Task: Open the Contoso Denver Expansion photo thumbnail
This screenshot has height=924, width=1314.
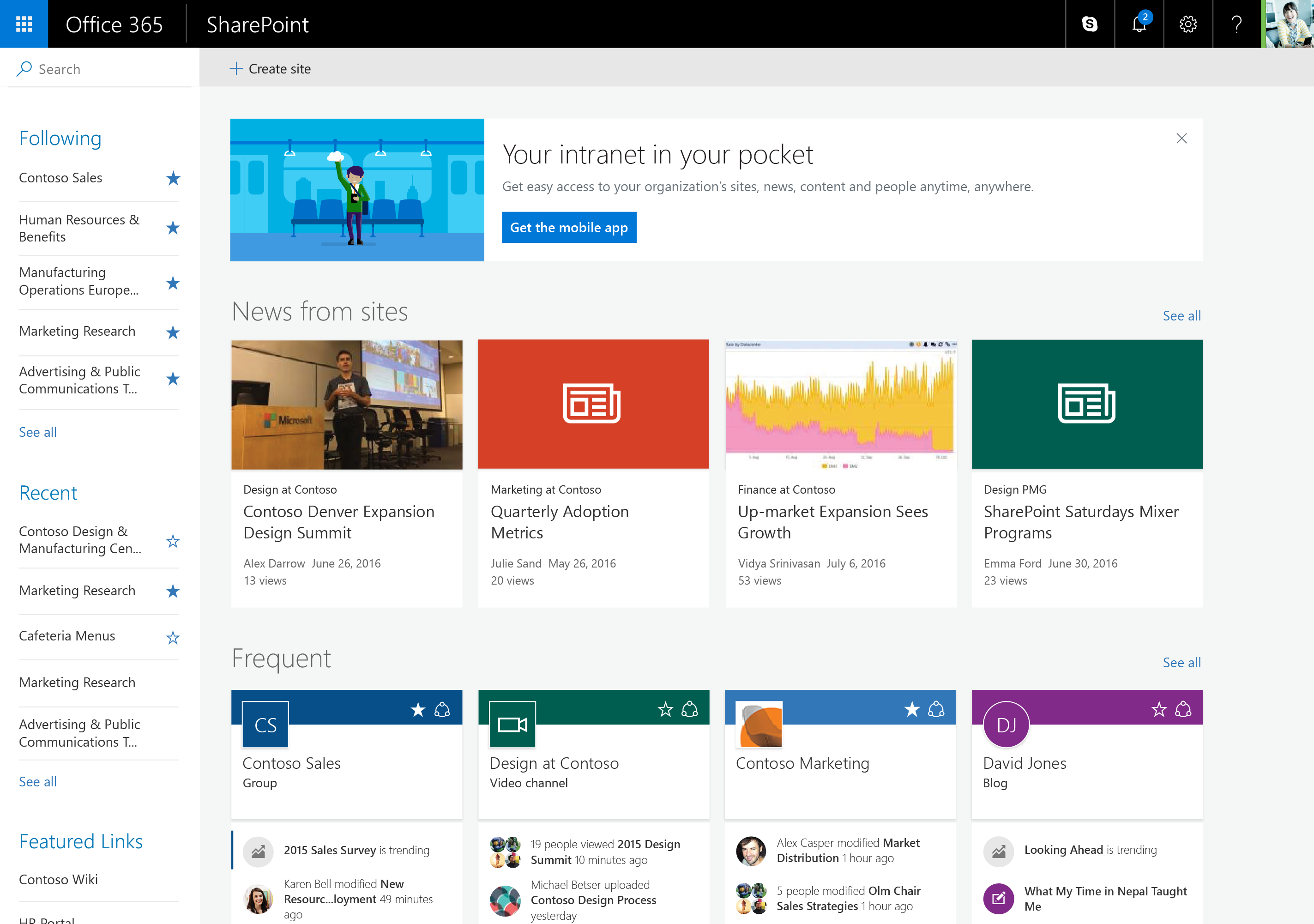Action: (x=347, y=405)
